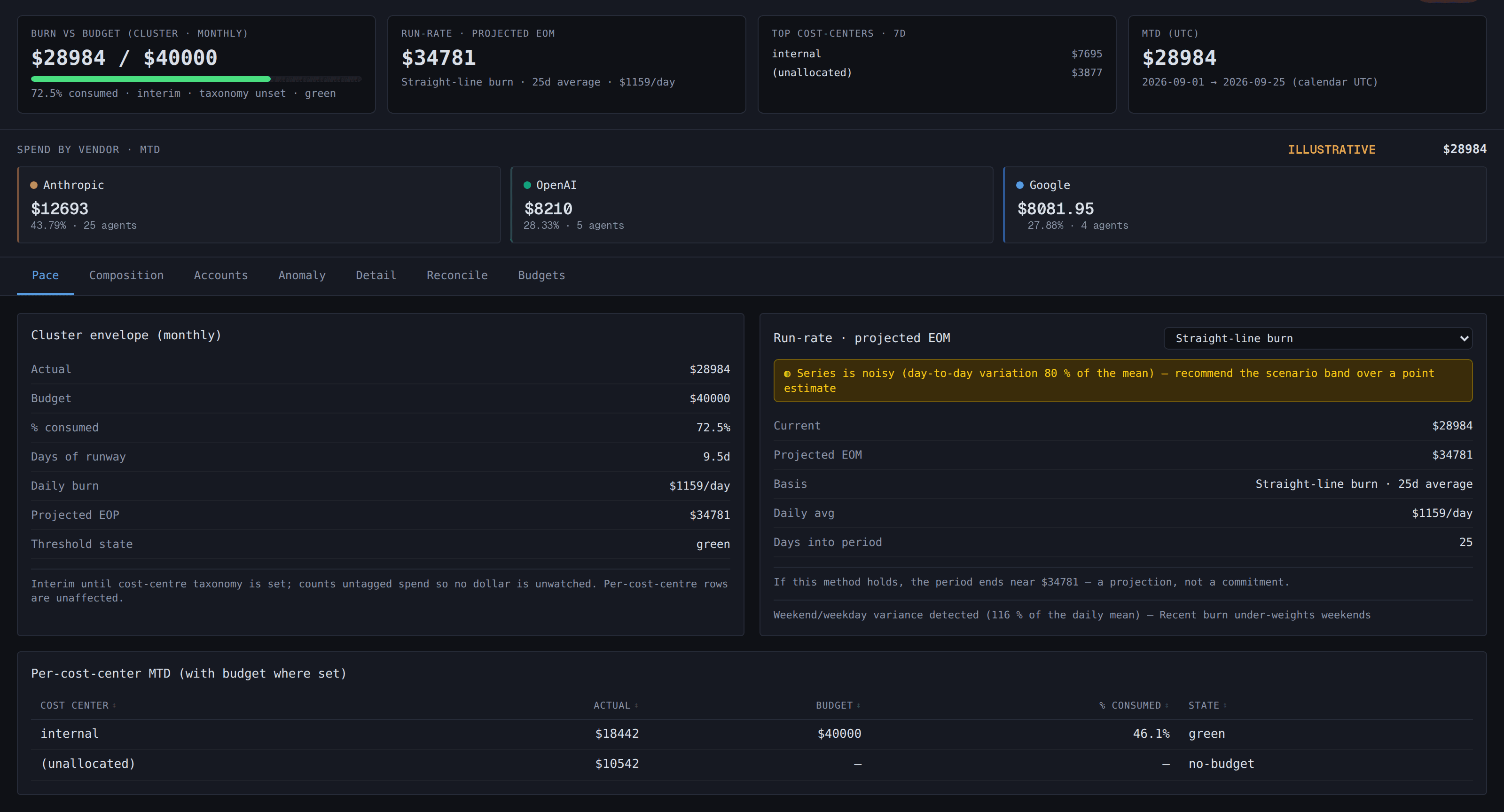Click the MTD date range text
Viewport: 1504px width, 812px height.
(1260, 82)
